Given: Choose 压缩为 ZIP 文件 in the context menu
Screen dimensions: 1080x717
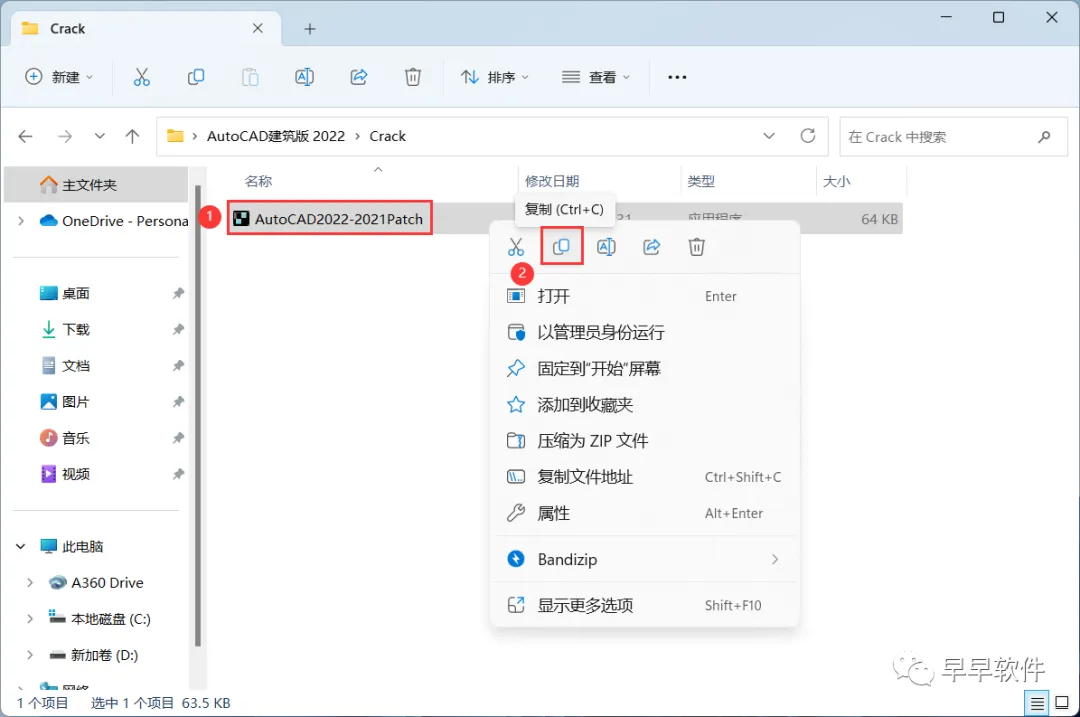Looking at the screenshot, I should coord(645,441).
